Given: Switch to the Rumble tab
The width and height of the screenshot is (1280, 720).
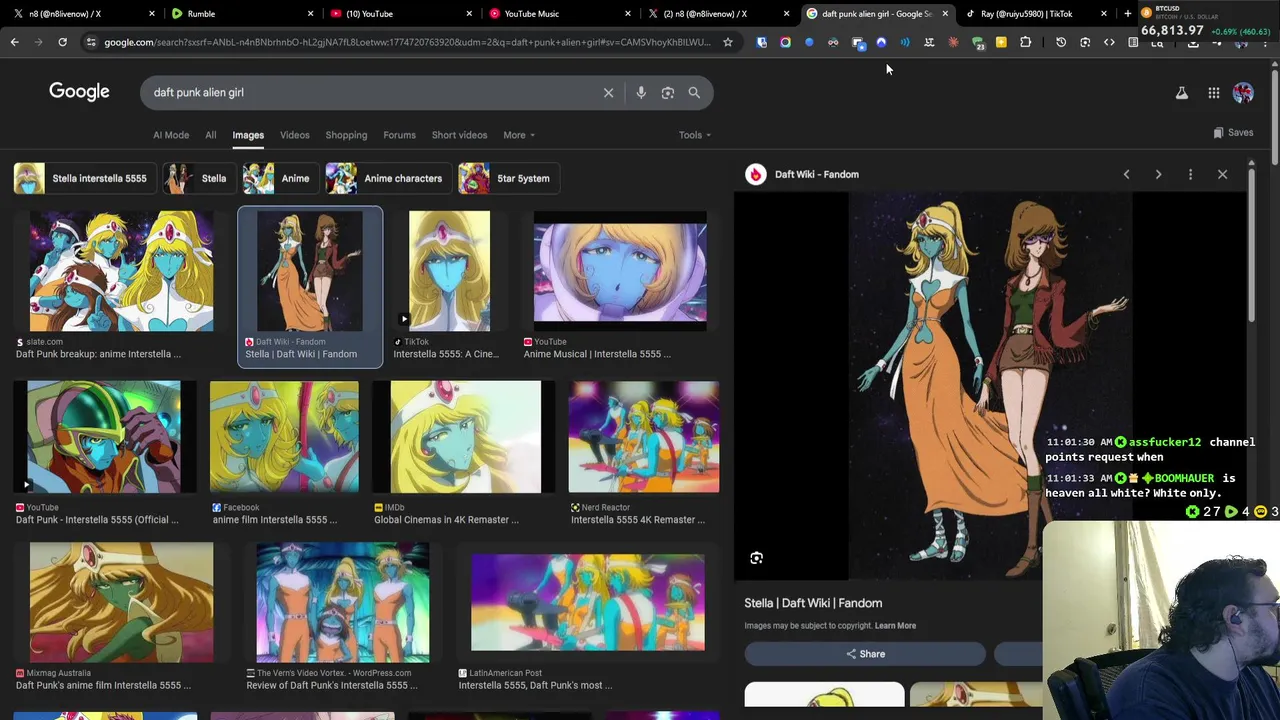Looking at the screenshot, I should pyautogui.click(x=240, y=14).
